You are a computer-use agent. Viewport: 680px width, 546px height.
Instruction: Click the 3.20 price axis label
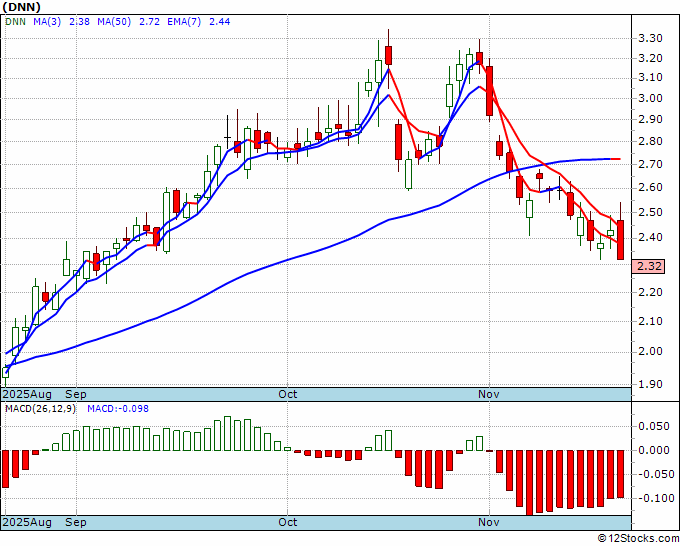click(651, 58)
